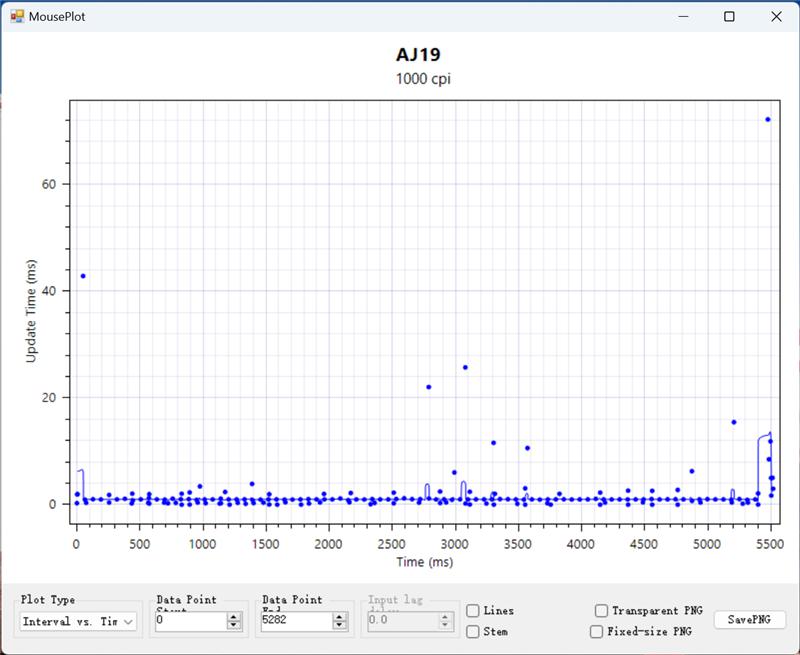
Task: Close the MousePlot window
Action: click(x=776, y=16)
